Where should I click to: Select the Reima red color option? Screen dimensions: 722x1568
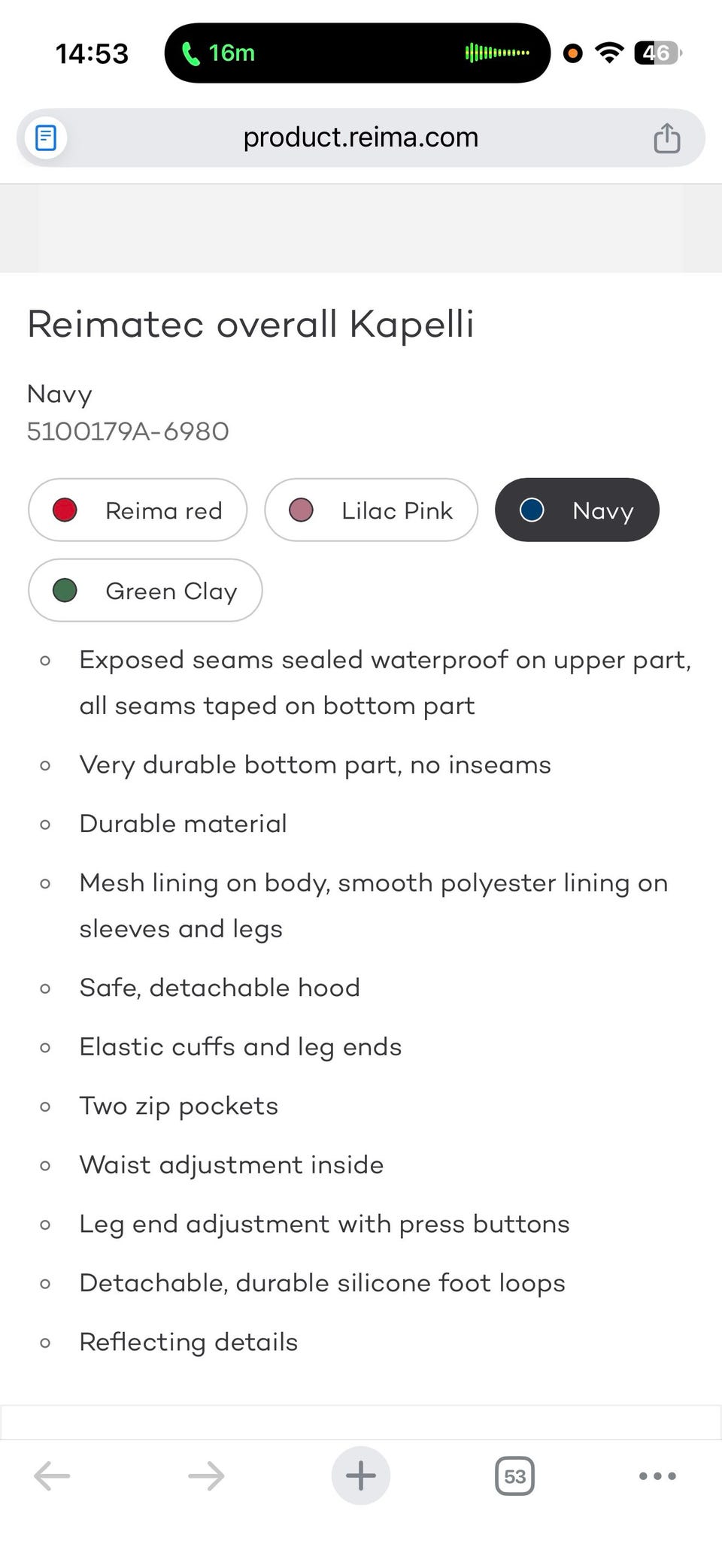(x=138, y=510)
